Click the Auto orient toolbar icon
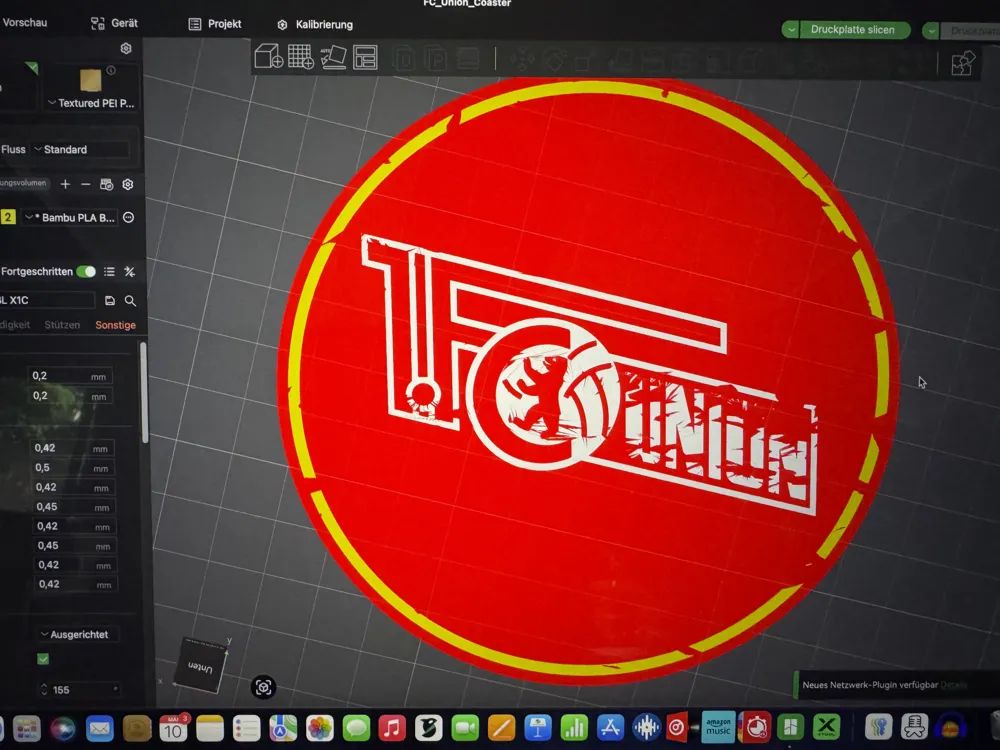 point(333,57)
